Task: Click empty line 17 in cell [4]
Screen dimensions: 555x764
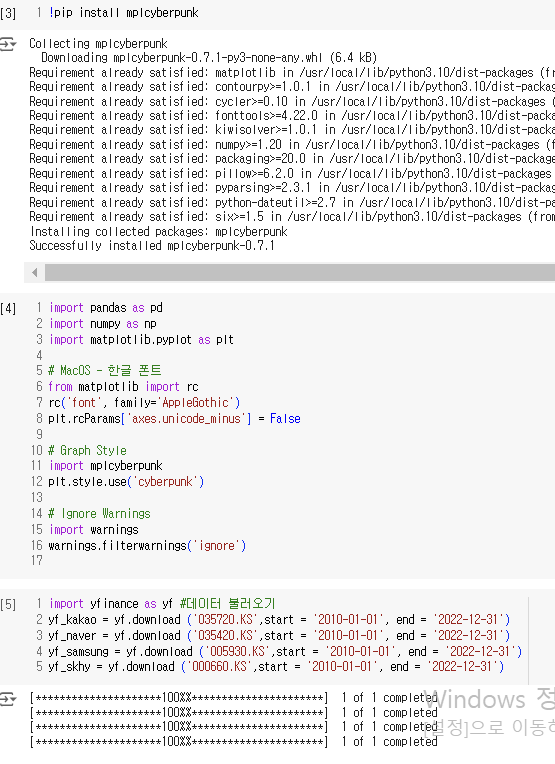Action: pyautogui.click(x=292, y=560)
